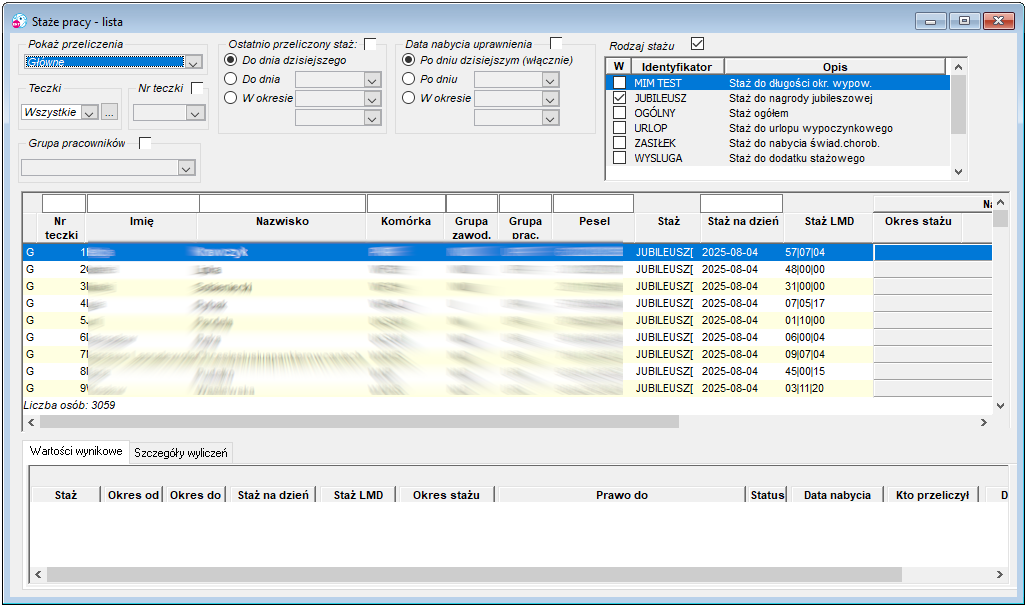
Task: Select row with Staż LMD 07|05|17
Action: pos(507,303)
